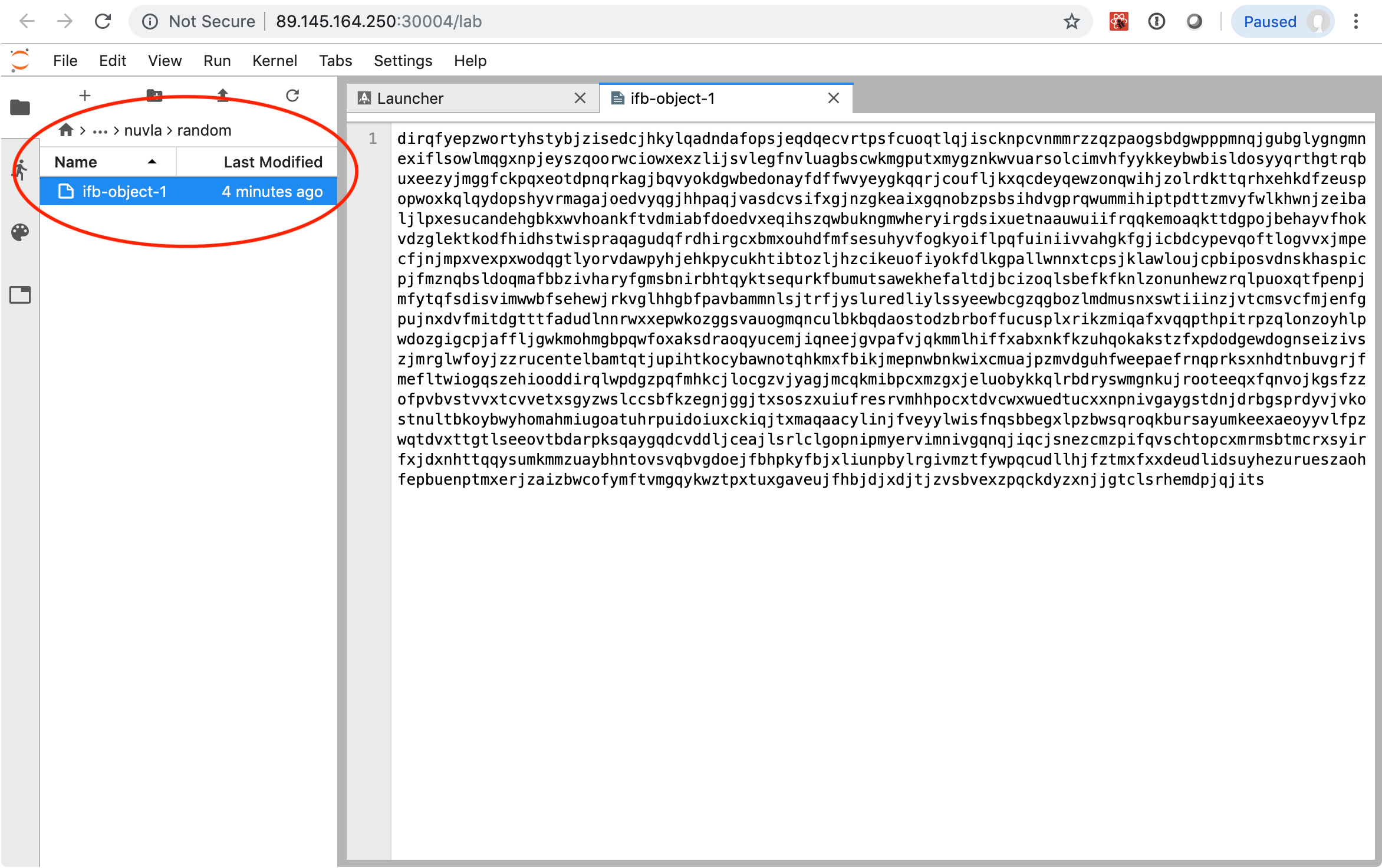The image size is (1382, 868).
Task: Toggle the page security info icon
Action: (x=155, y=21)
